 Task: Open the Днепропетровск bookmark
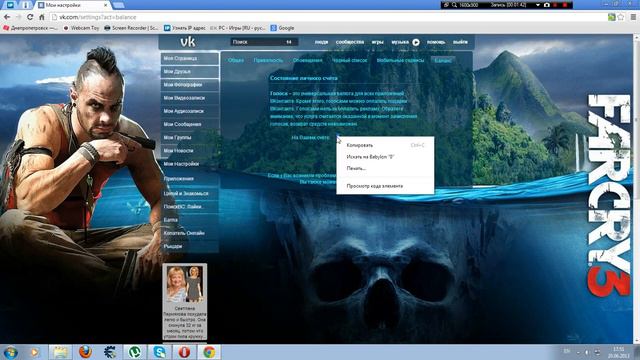[31, 28]
